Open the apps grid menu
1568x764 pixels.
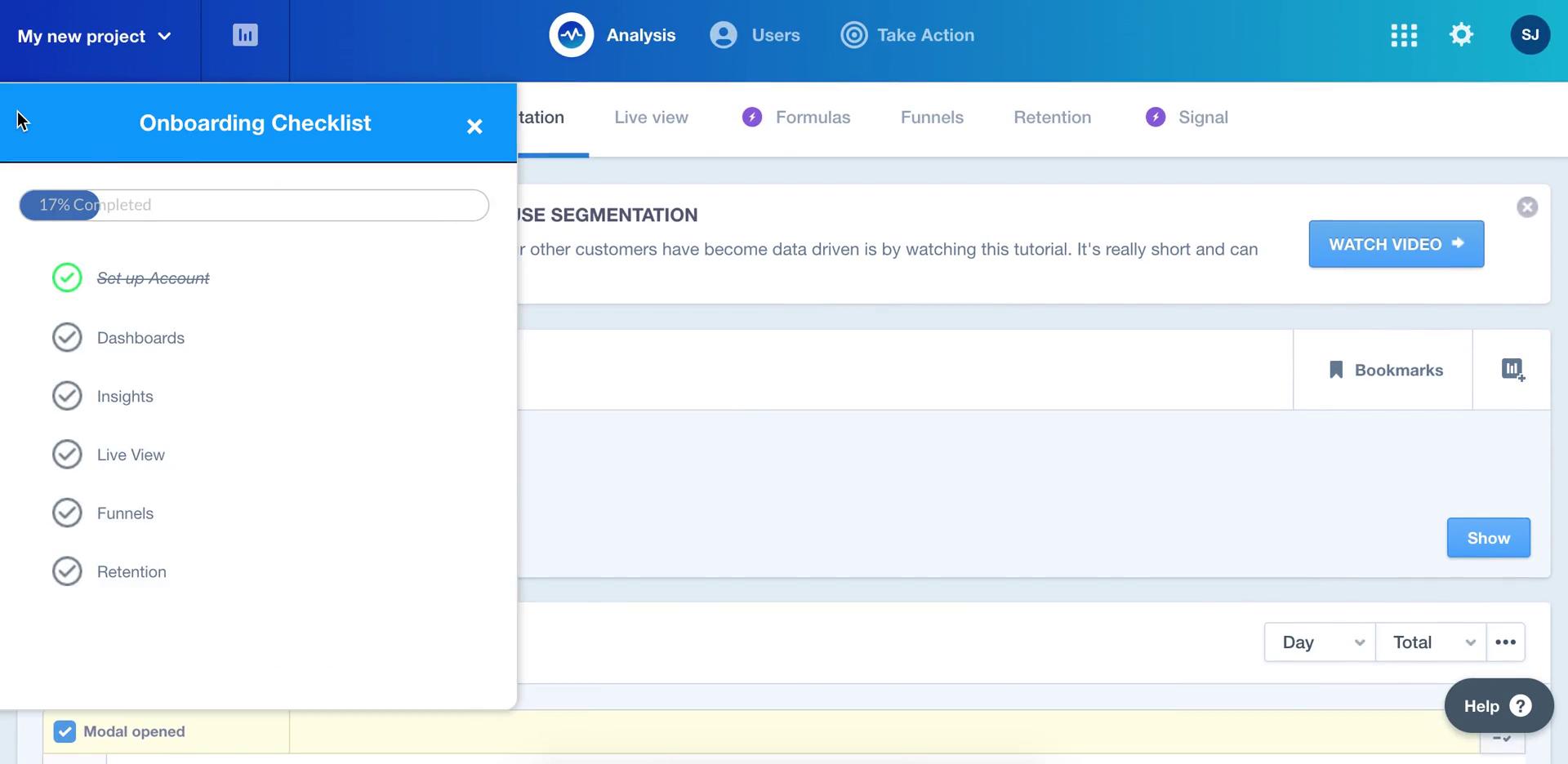(x=1404, y=35)
